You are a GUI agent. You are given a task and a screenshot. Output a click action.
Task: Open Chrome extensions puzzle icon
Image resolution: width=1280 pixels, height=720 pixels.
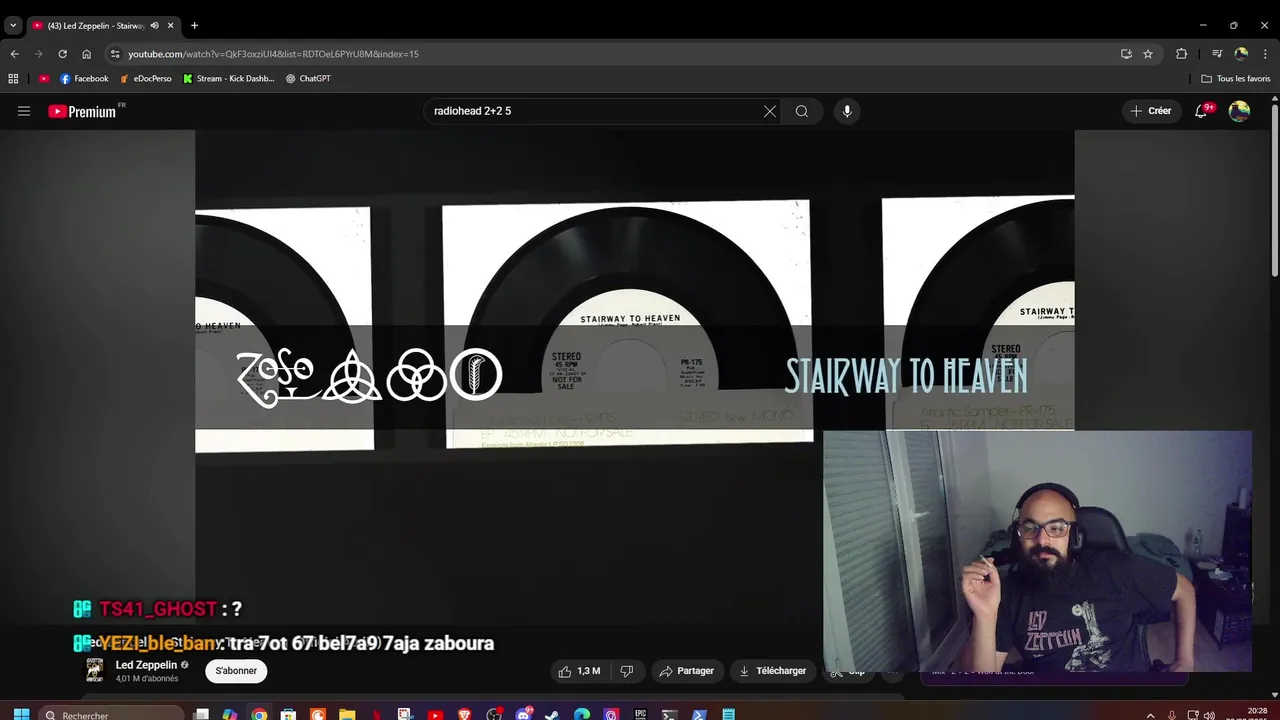click(x=1181, y=54)
